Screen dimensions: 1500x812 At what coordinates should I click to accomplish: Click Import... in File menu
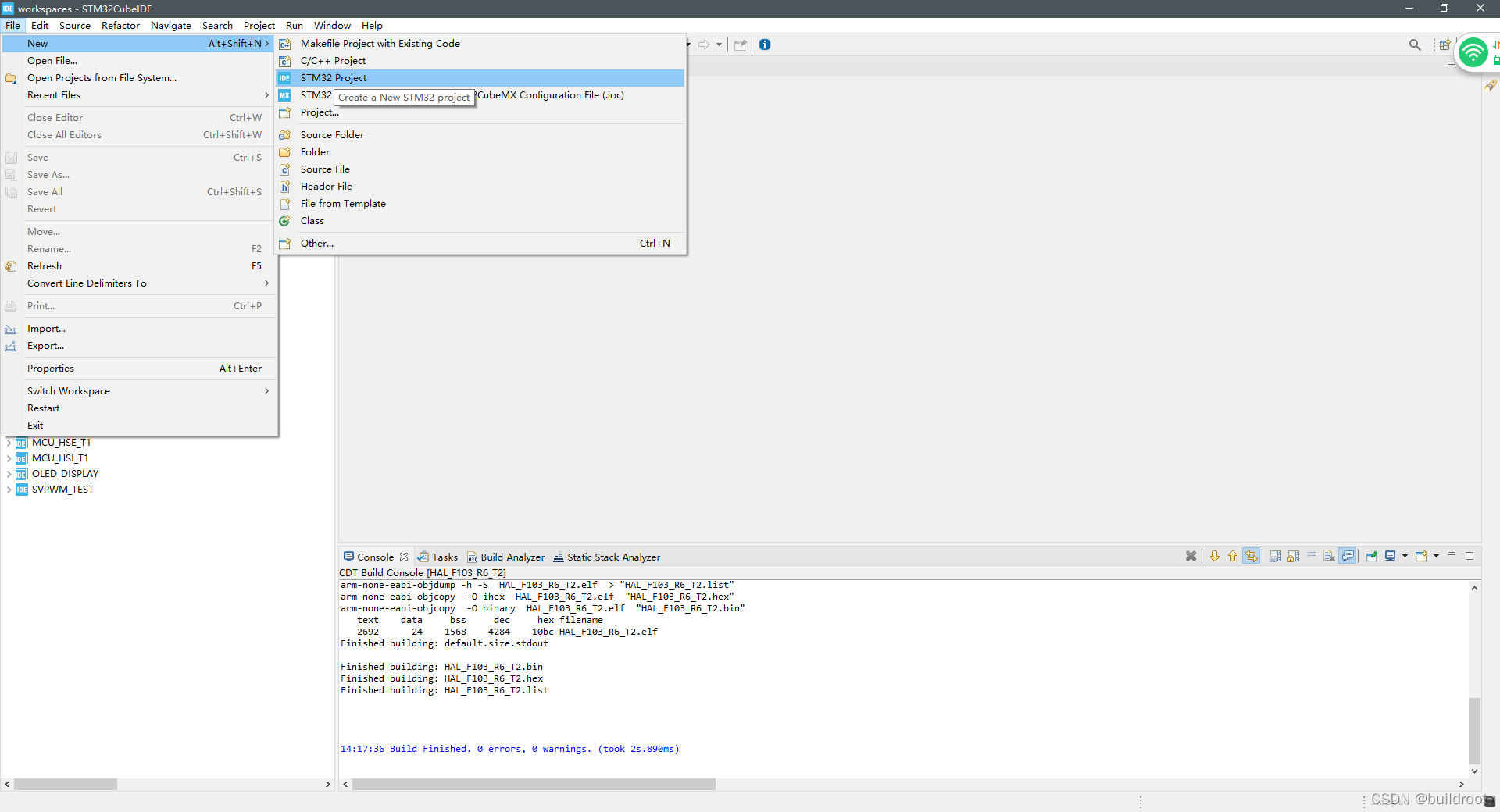click(139, 329)
